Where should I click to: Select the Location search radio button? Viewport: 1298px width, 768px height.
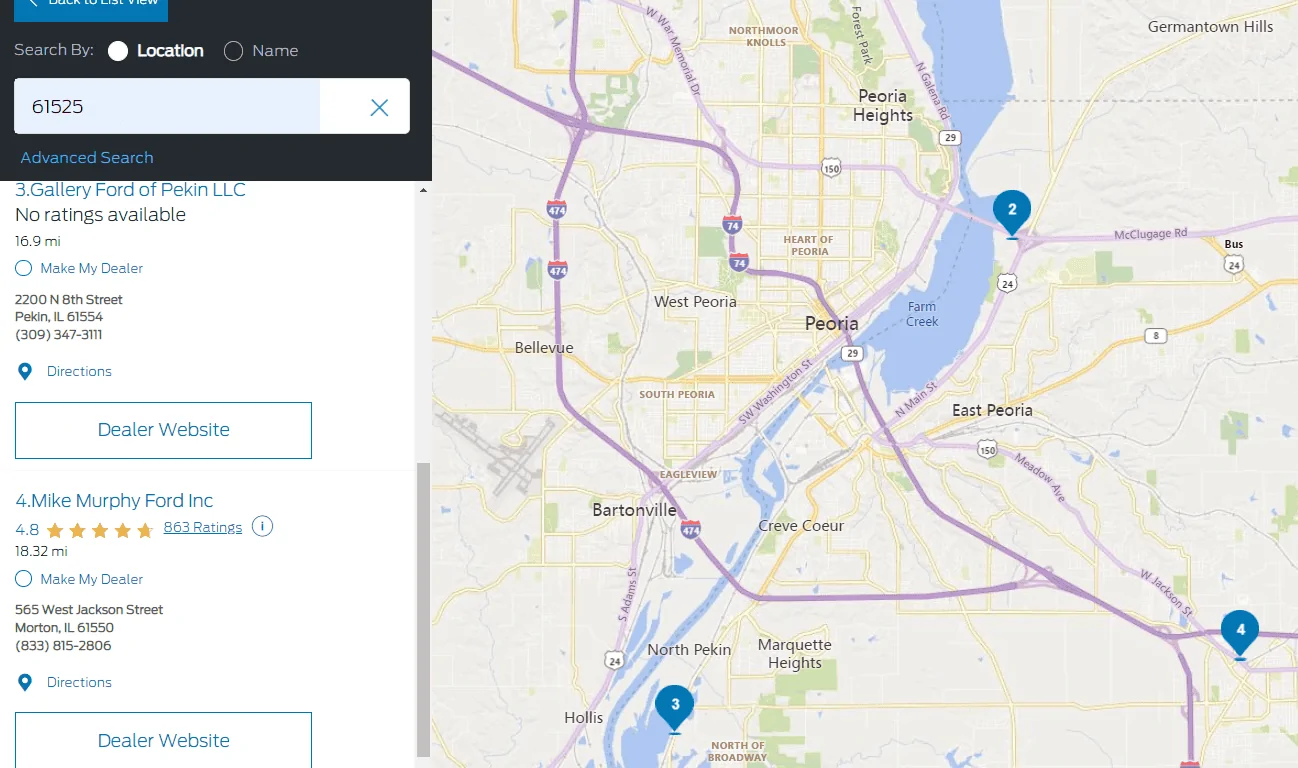(118, 51)
